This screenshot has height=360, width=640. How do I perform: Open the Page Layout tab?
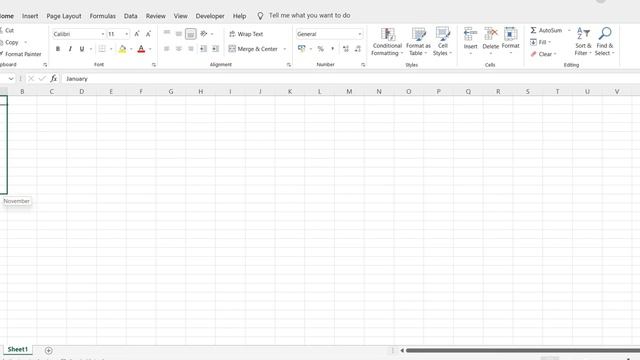coord(64,16)
